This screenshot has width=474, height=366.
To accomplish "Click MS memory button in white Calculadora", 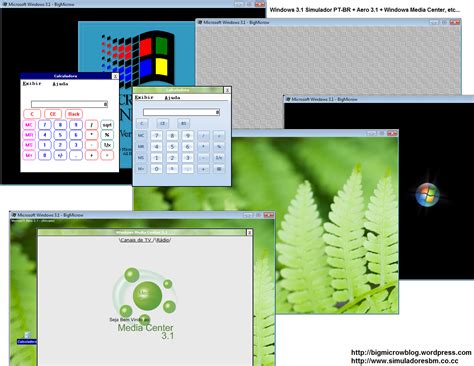I will coord(29,145).
